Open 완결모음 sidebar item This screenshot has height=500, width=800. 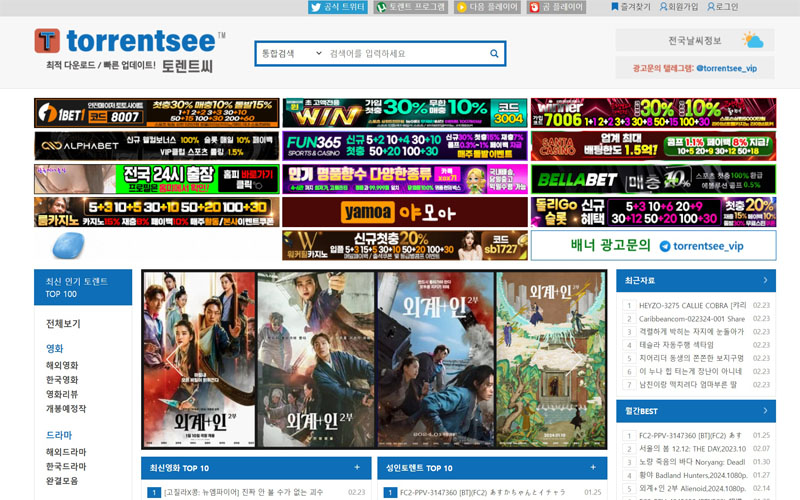point(62,481)
